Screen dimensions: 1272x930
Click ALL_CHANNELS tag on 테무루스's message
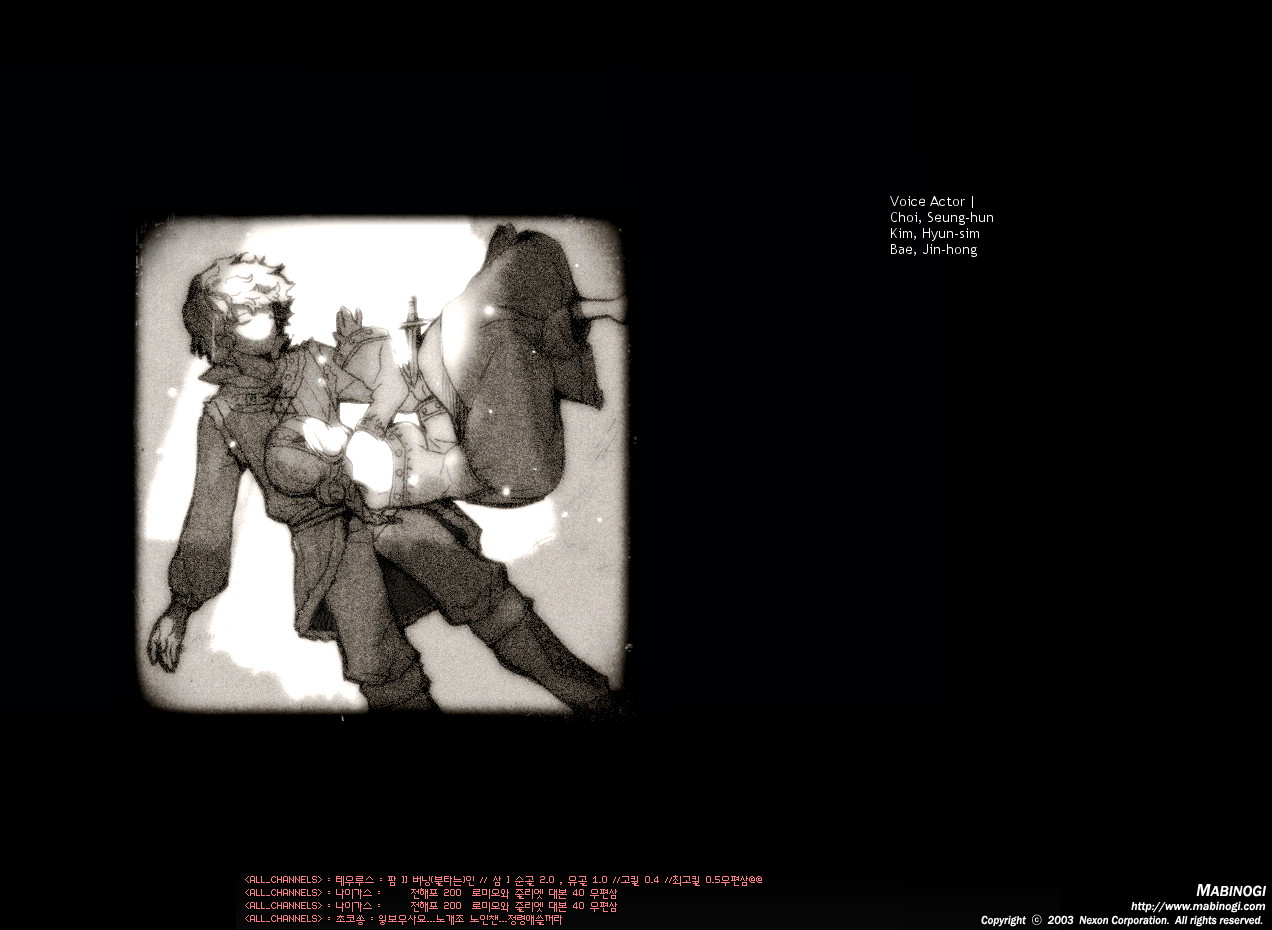point(284,880)
